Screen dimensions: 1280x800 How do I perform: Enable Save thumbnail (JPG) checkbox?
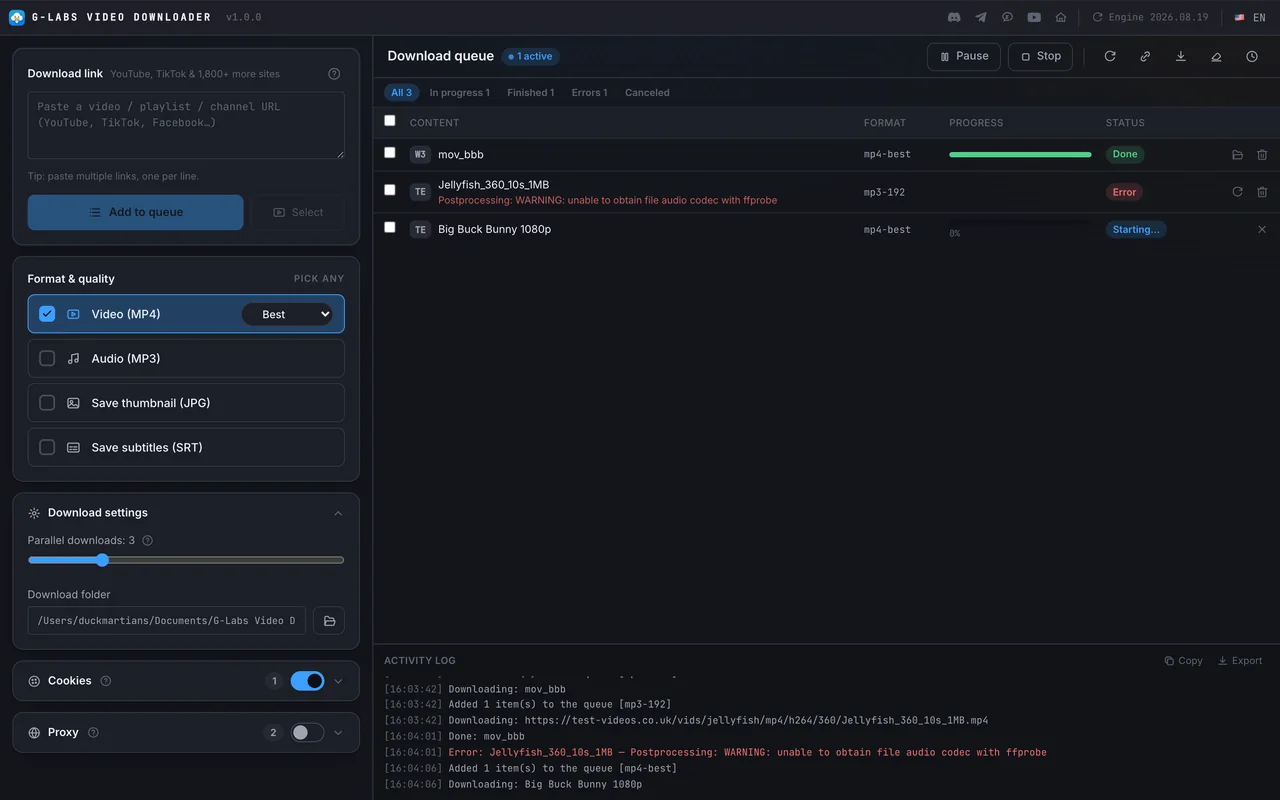click(47, 403)
